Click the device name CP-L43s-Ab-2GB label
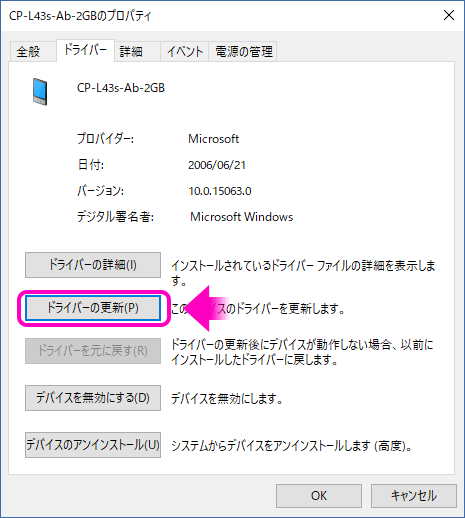This screenshot has height=518, width=465. tap(121, 88)
